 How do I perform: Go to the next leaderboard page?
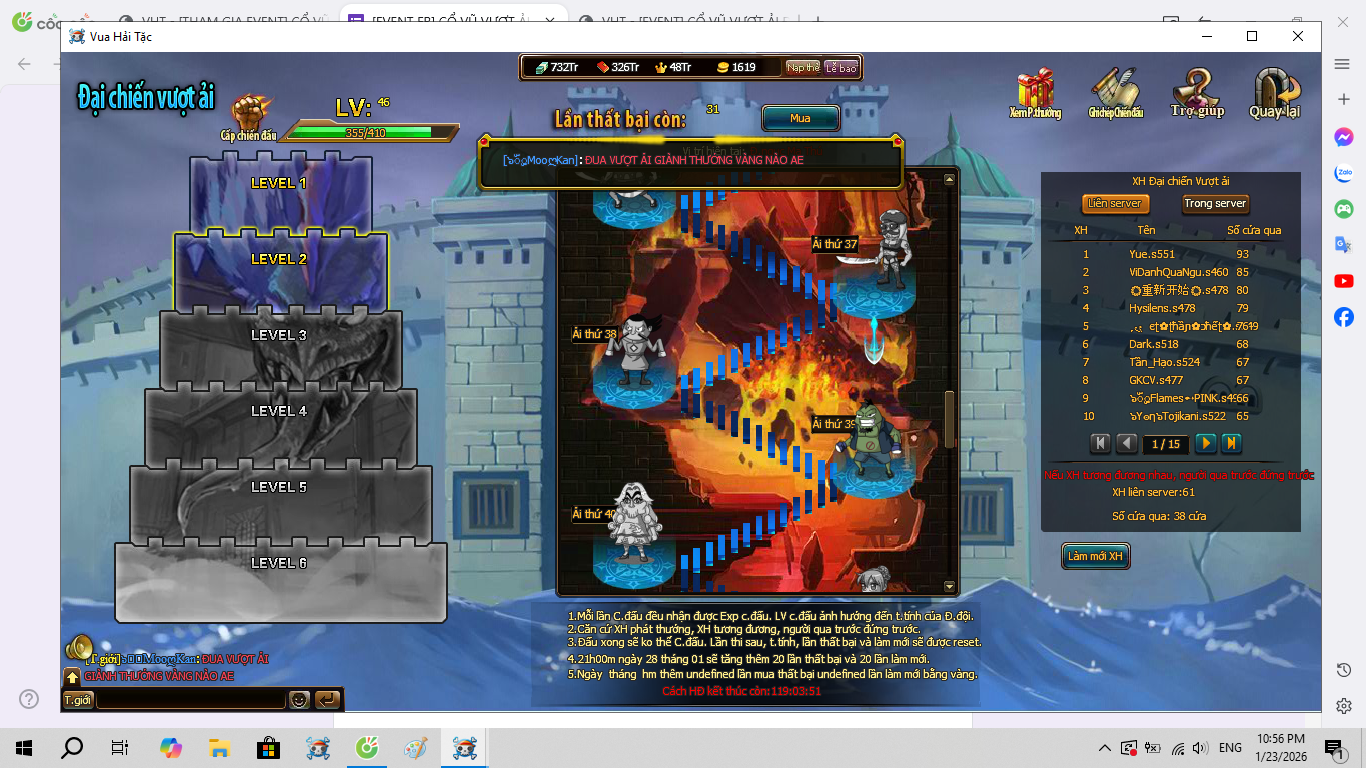click(x=1206, y=443)
